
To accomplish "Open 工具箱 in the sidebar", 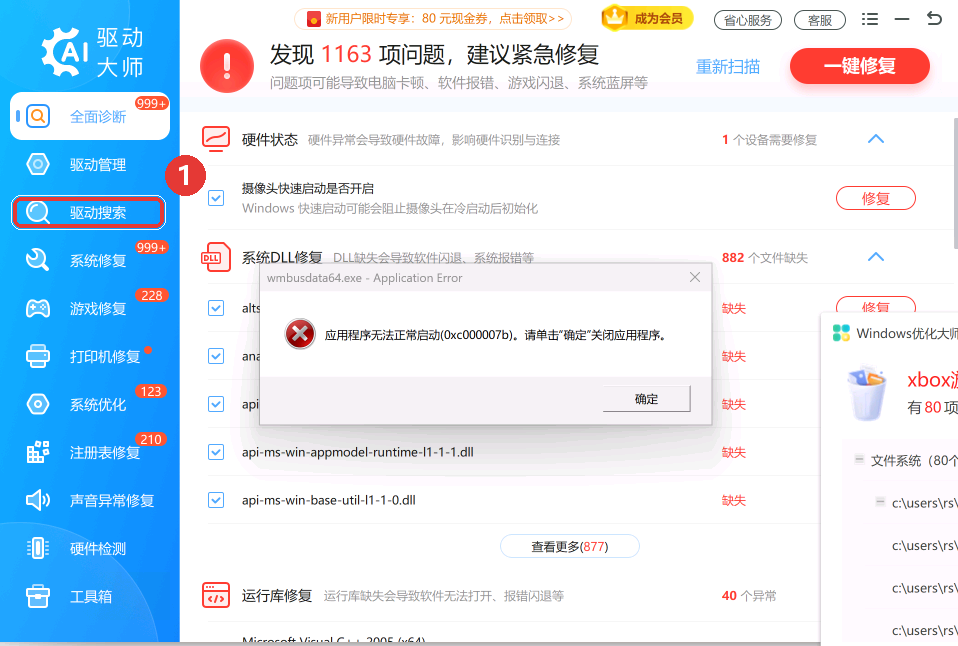I will 90,596.
